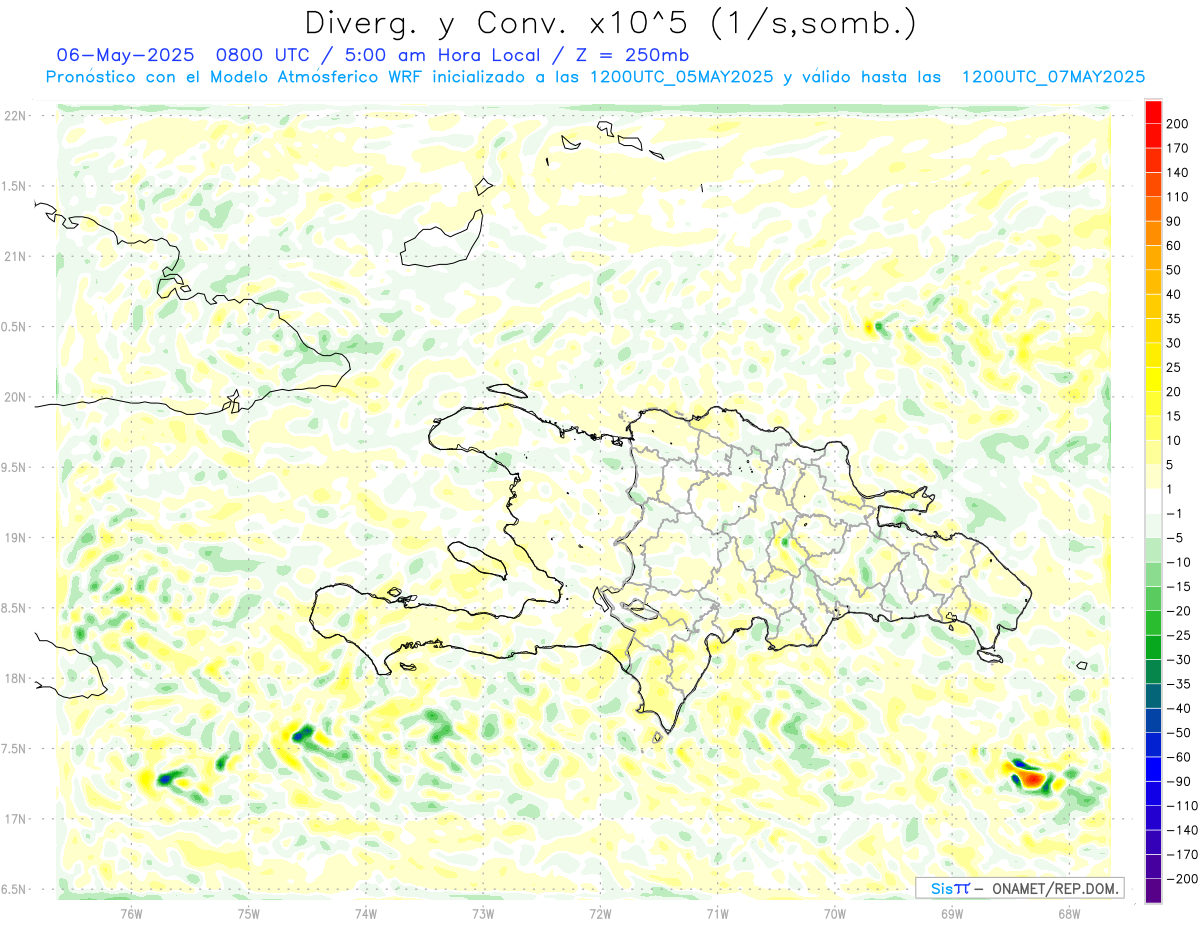Viewport: 1200px width, 927px height.
Task: Click the '69W' longitude label
Action: coord(952,913)
